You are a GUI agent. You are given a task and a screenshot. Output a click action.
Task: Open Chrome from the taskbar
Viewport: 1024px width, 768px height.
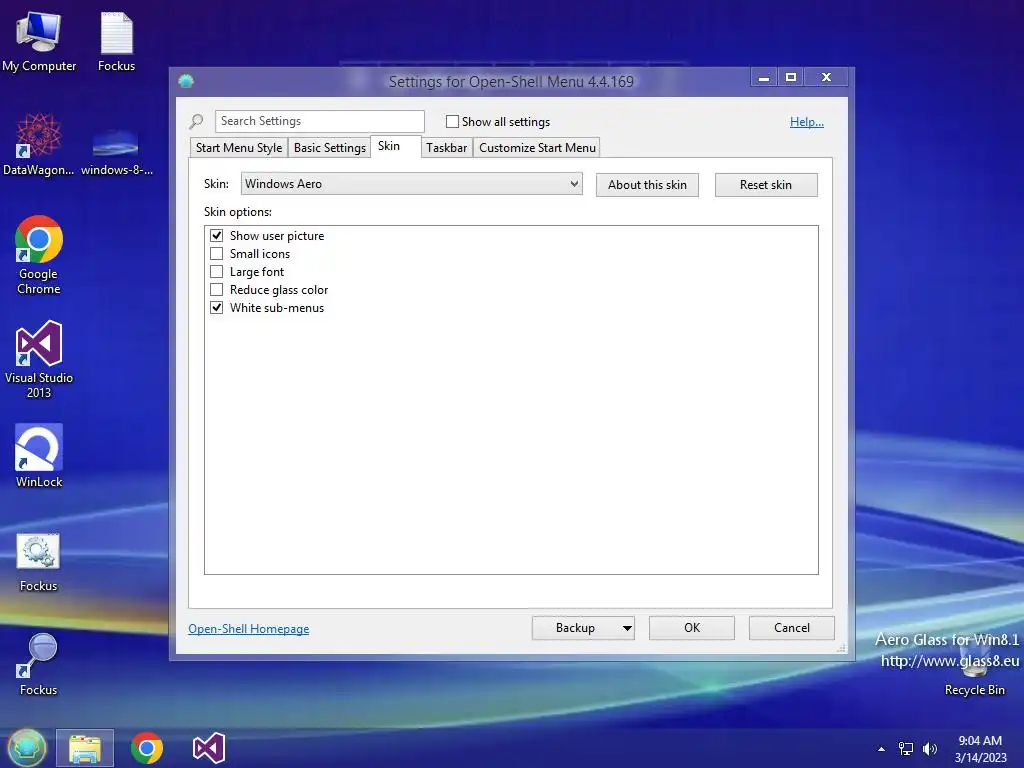[x=147, y=748]
